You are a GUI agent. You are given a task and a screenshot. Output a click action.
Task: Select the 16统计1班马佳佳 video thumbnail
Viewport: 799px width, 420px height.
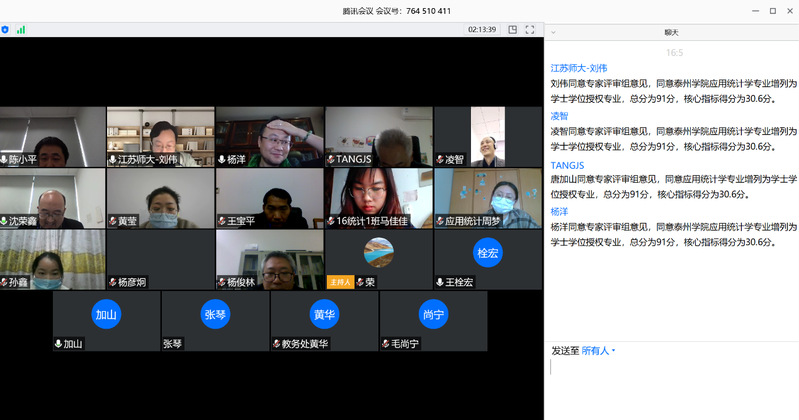pos(378,198)
